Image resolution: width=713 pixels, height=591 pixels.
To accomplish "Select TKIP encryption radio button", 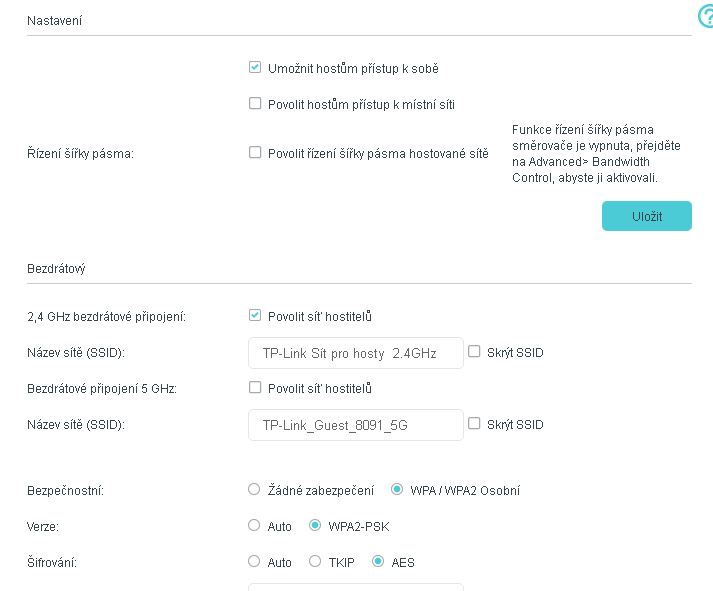I will tap(315, 562).
